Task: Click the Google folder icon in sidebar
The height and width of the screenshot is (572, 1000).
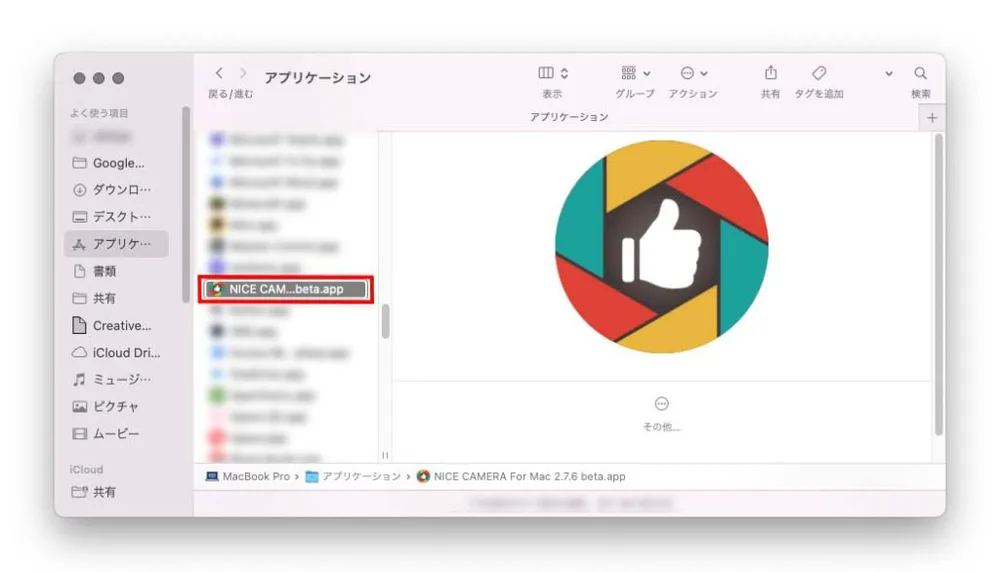Action: click(x=79, y=163)
